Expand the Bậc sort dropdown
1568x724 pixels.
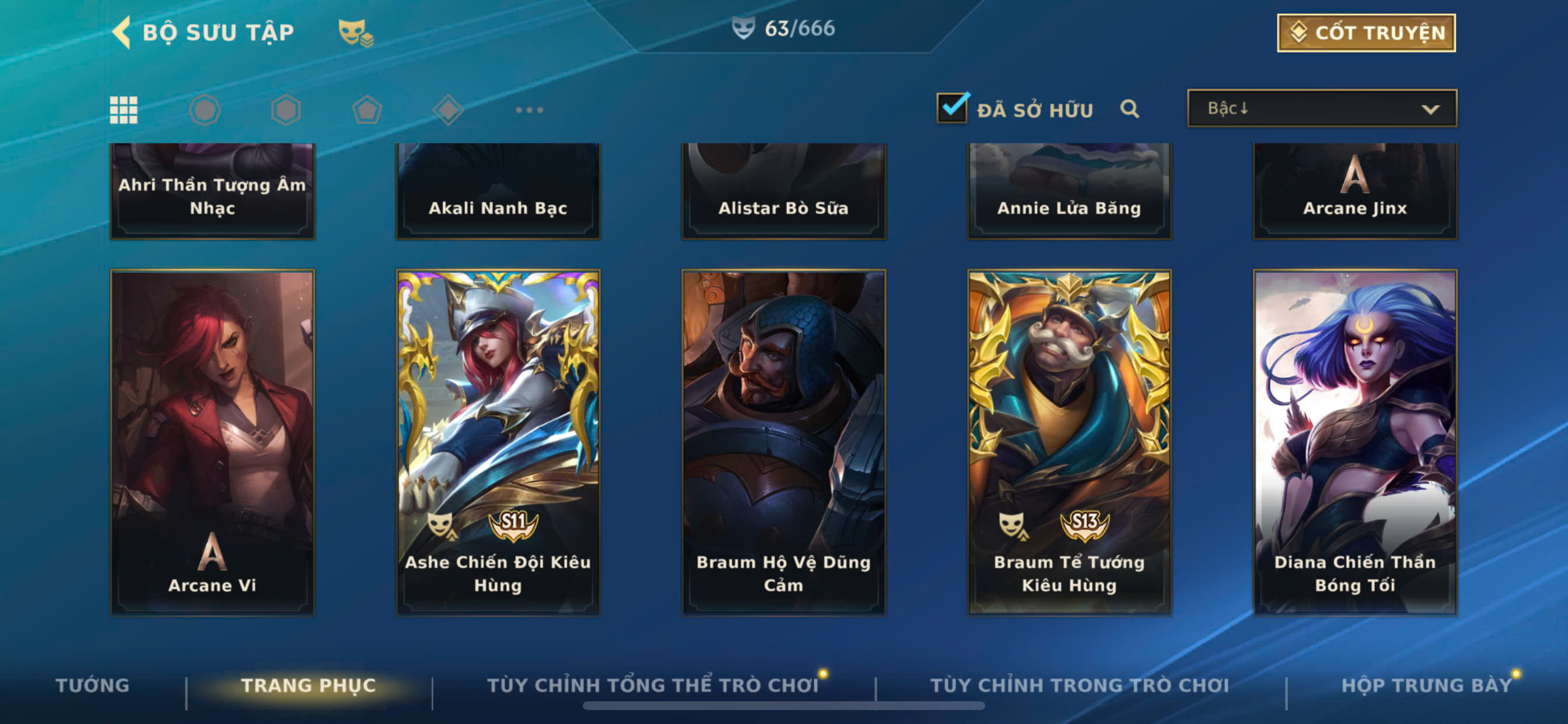pyautogui.click(x=1321, y=108)
